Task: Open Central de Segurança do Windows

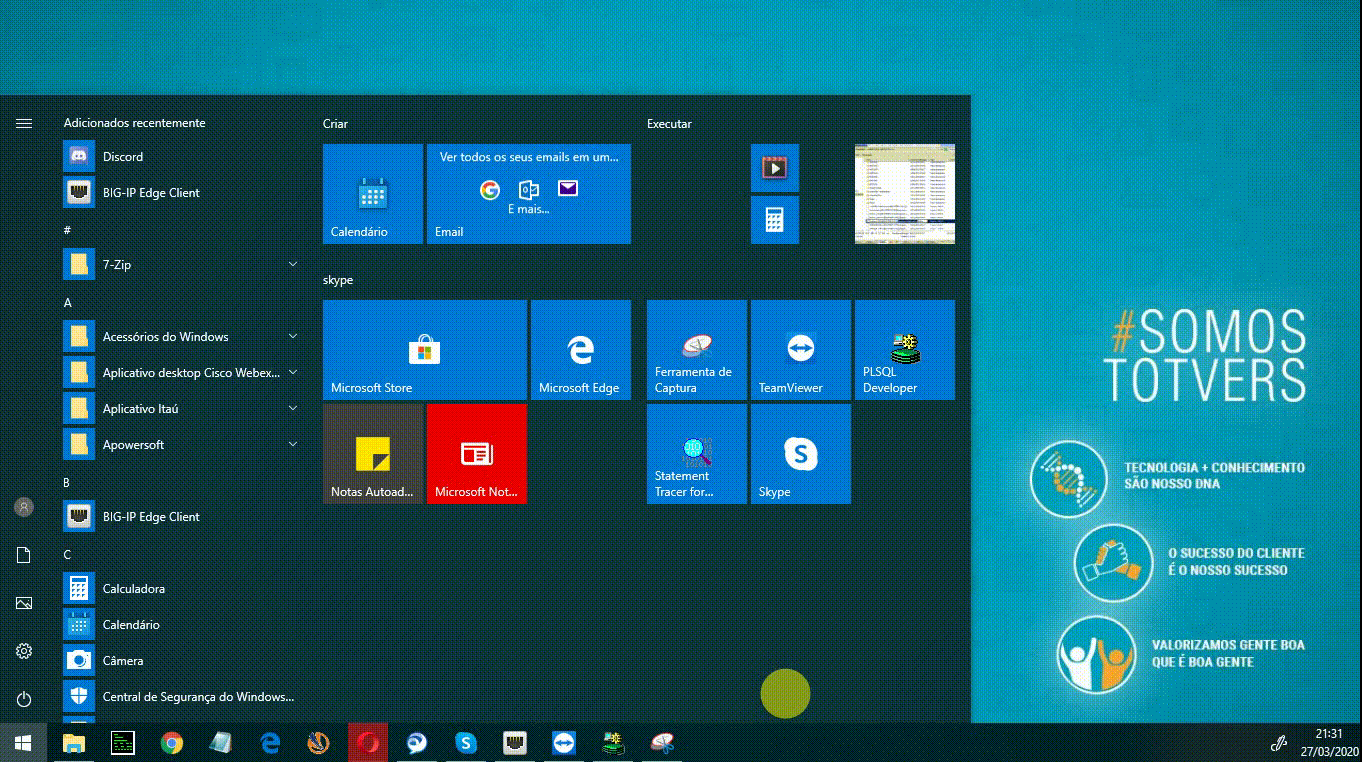Action: coord(182,697)
